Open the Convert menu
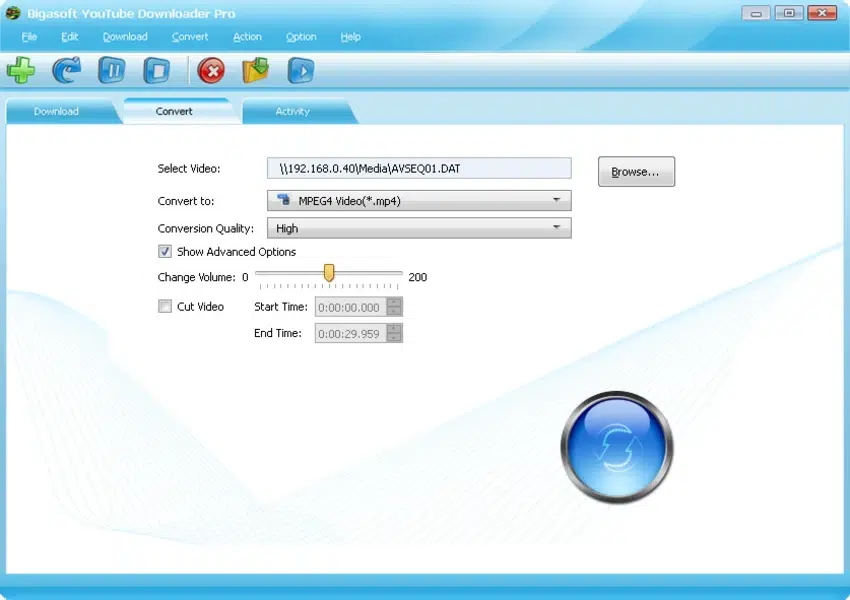Viewport: 850px width, 600px height. pos(190,37)
